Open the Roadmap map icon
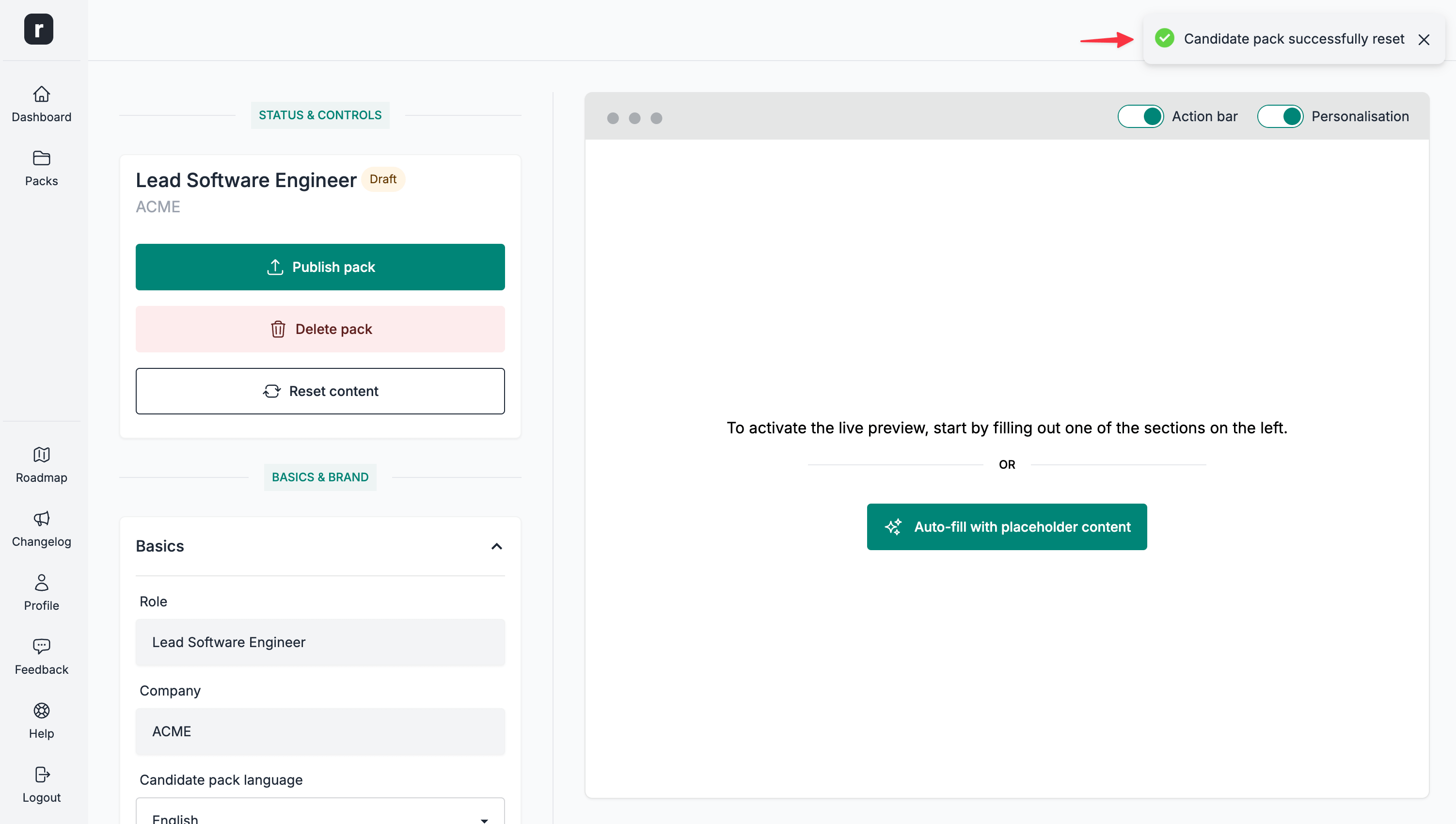Image resolution: width=1456 pixels, height=824 pixels. click(41, 455)
